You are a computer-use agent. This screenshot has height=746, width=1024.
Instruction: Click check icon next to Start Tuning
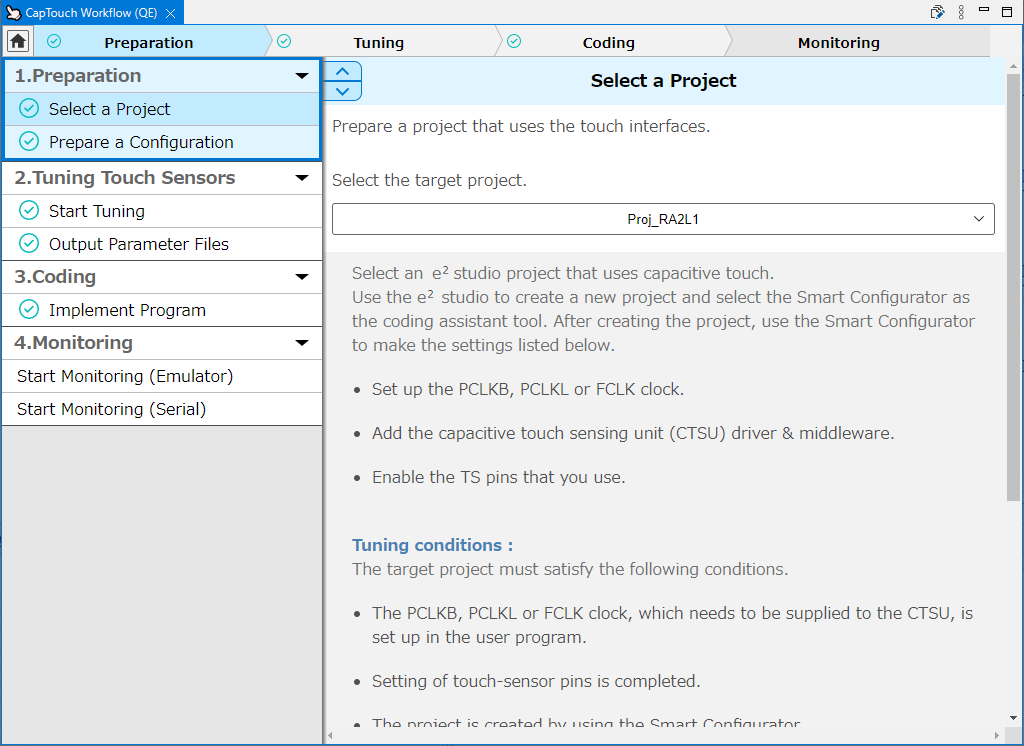pyautogui.click(x=29, y=210)
